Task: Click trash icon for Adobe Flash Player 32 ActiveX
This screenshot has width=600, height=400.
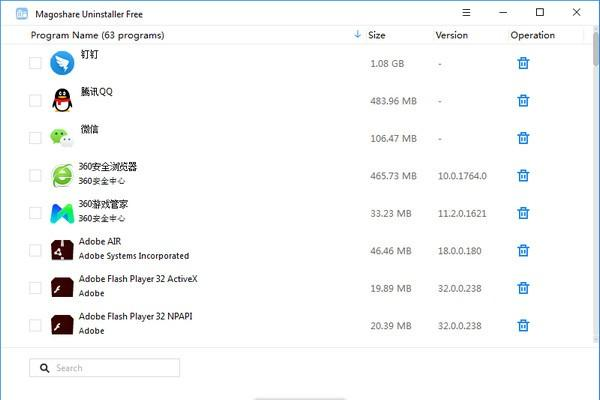Action: pos(523,288)
